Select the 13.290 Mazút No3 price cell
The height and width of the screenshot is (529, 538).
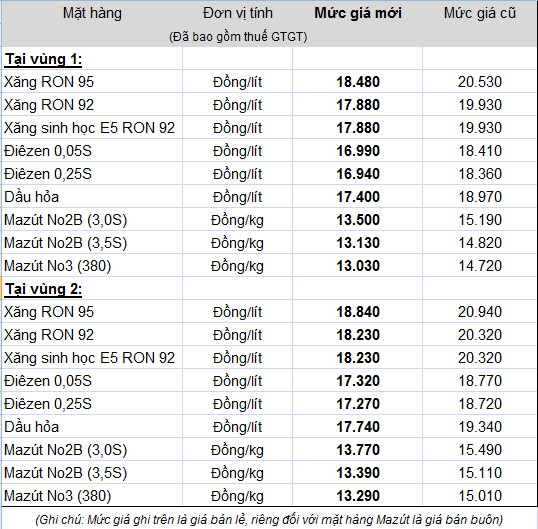pyautogui.click(x=358, y=496)
